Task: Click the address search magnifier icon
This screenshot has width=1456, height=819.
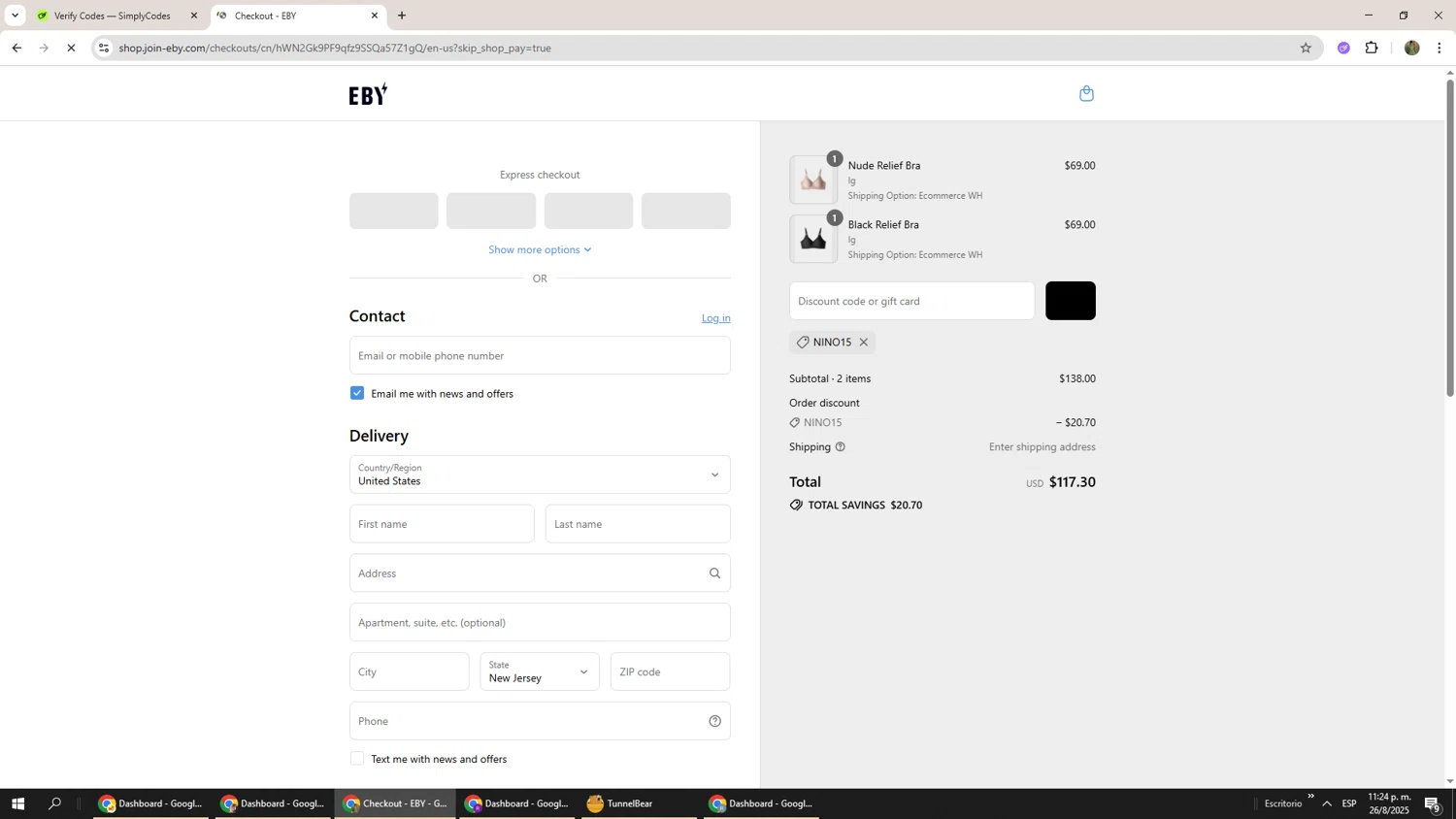Action: point(715,573)
